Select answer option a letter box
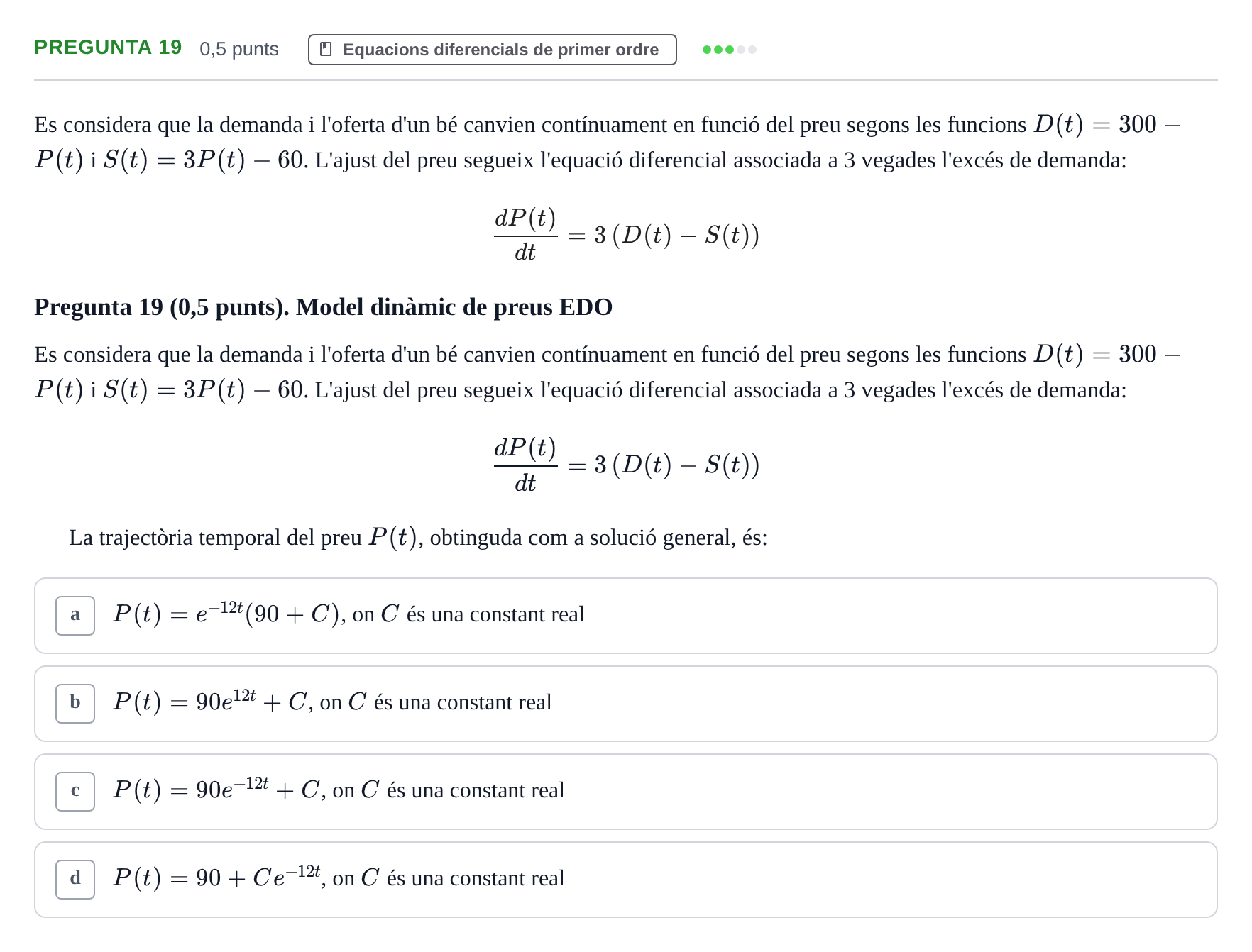 point(75,616)
